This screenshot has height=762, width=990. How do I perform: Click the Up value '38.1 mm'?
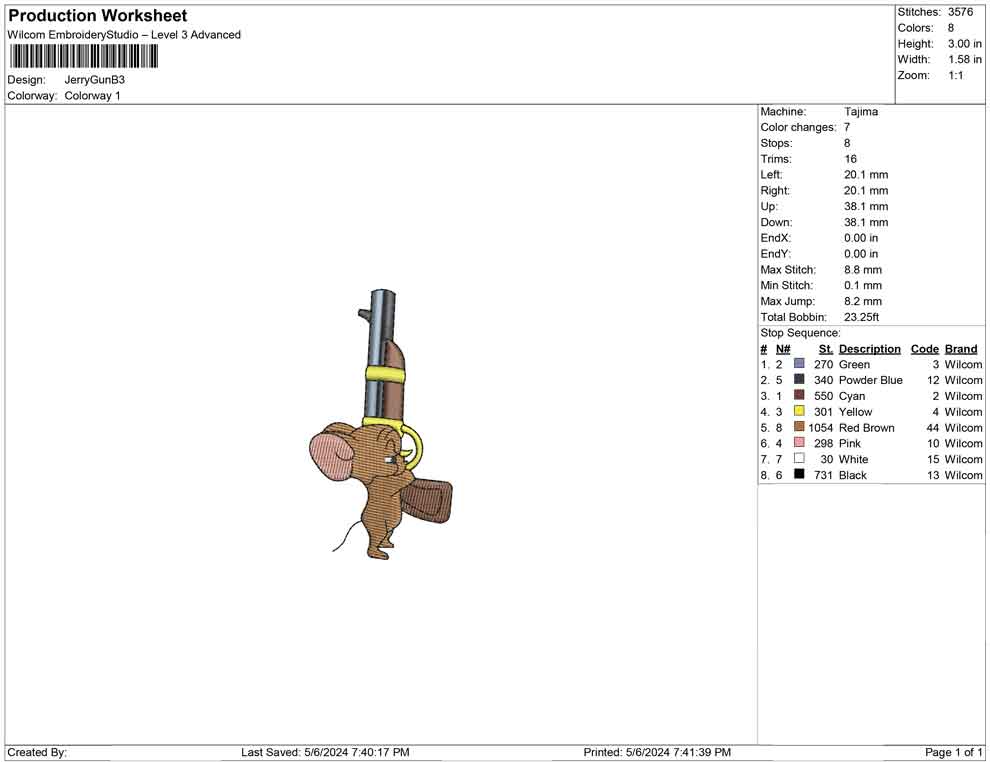click(866, 206)
